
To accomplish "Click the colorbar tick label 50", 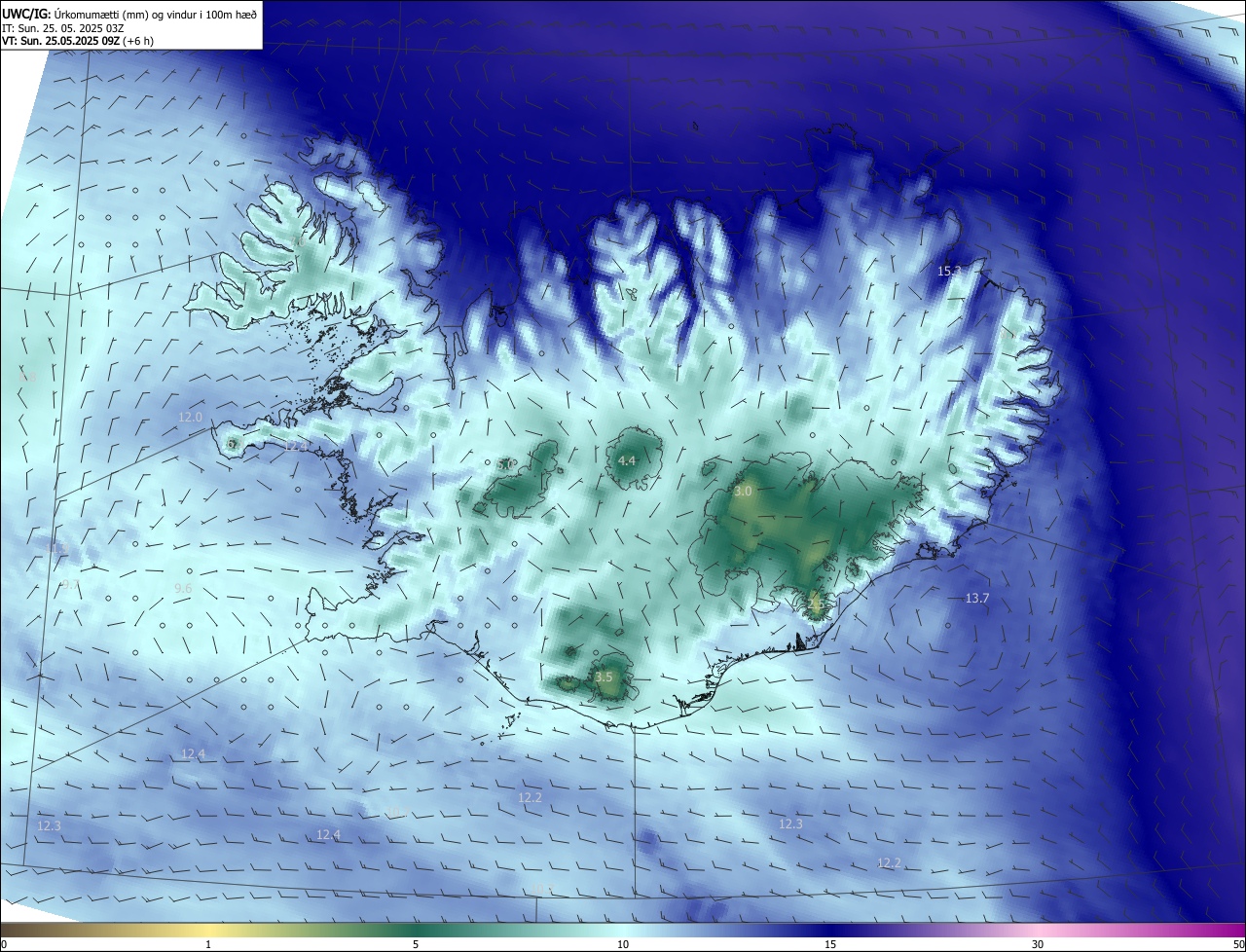I will [1238, 944].
